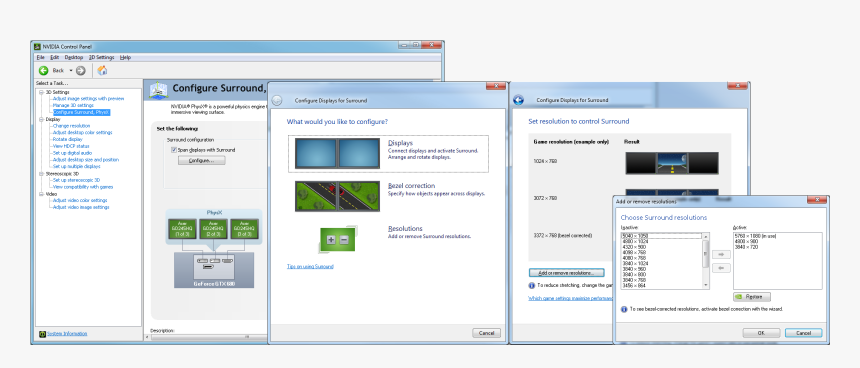Click the Resolutions plus-minus monitor icon
Screen dimensions: 860x368
pos(337,239)
